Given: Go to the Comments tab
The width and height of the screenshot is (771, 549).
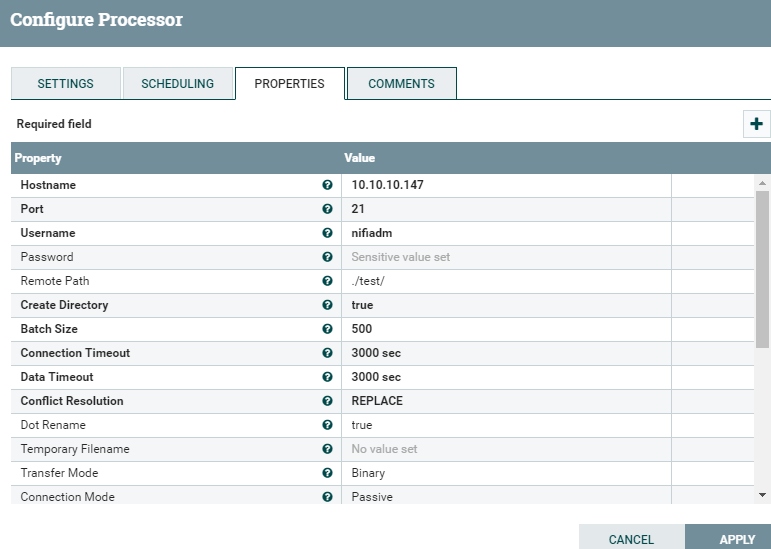Looking at the screenshot, I should [401, 84].
